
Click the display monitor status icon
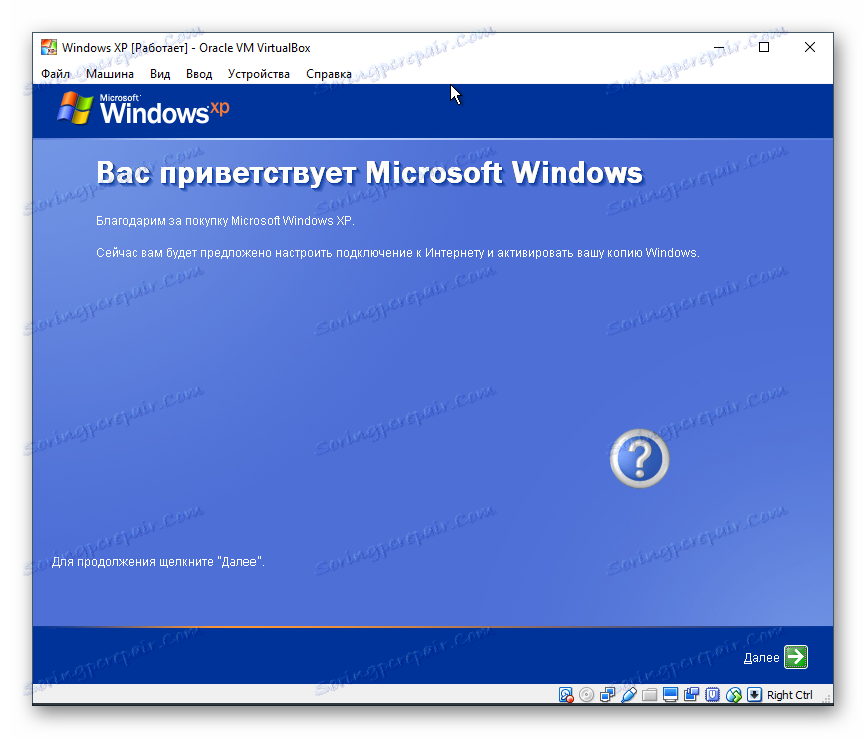click(x=670, y=695)
